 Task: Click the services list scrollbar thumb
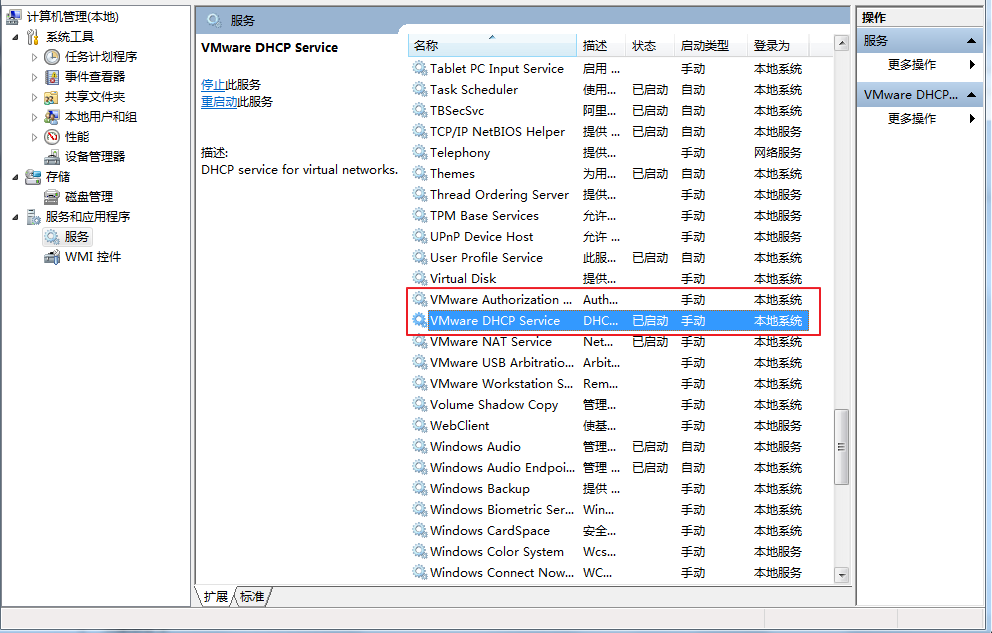pos(841,446)
